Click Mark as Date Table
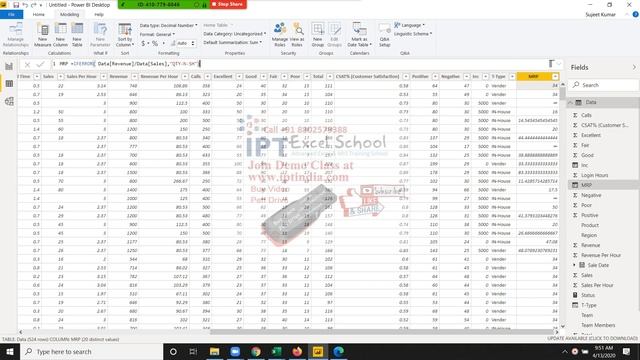The image size is (640, 360). 360,35
